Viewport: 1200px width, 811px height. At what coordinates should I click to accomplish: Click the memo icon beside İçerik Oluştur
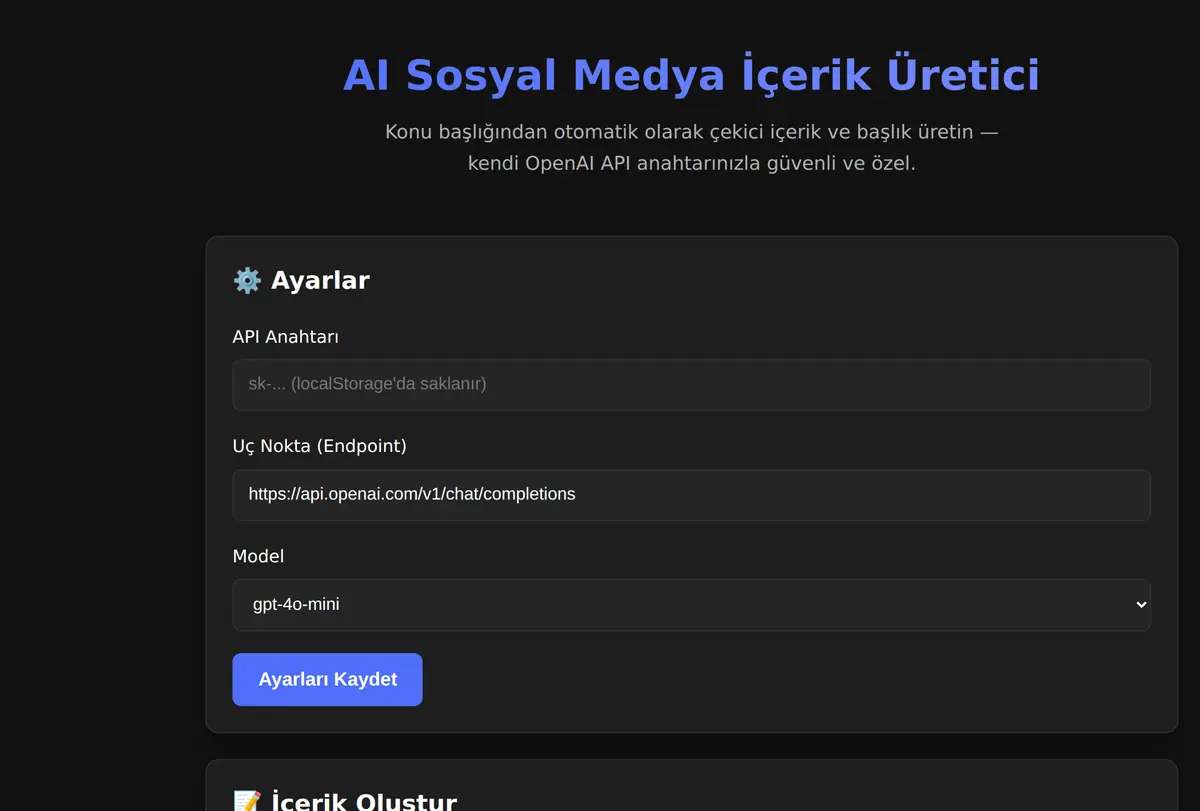[x=247, y=802]
